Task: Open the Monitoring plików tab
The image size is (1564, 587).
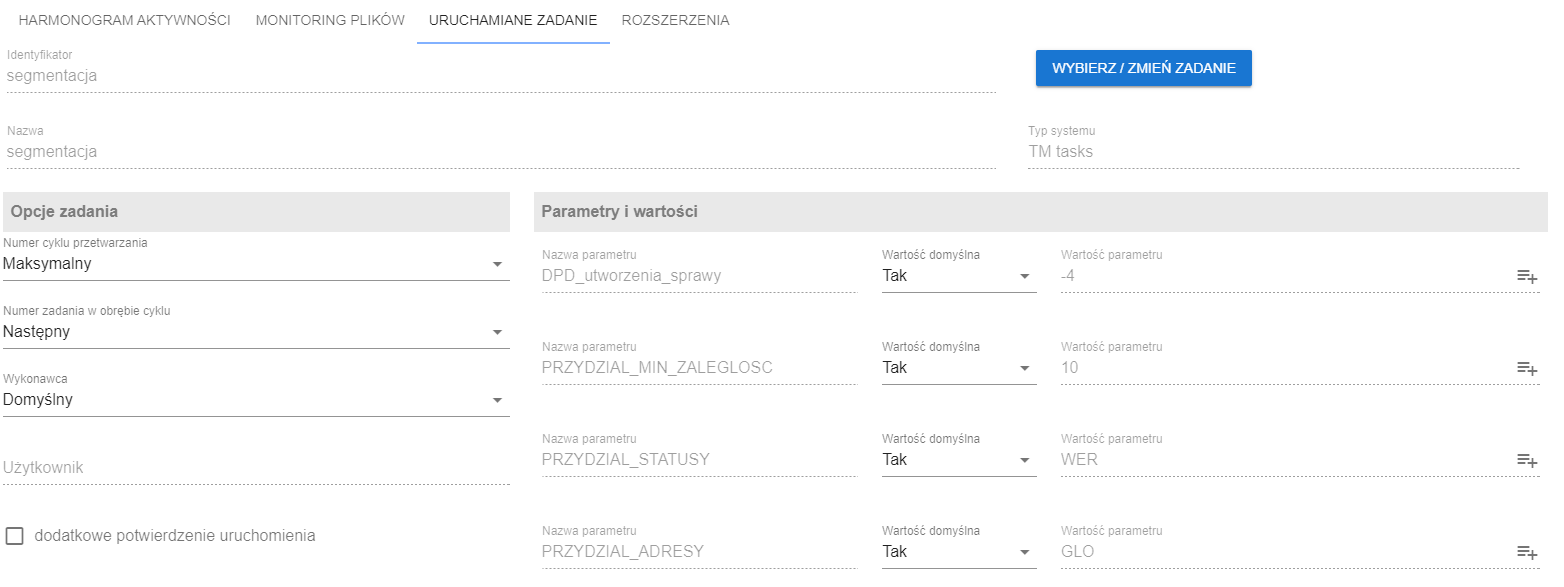Action: point(330,20)
